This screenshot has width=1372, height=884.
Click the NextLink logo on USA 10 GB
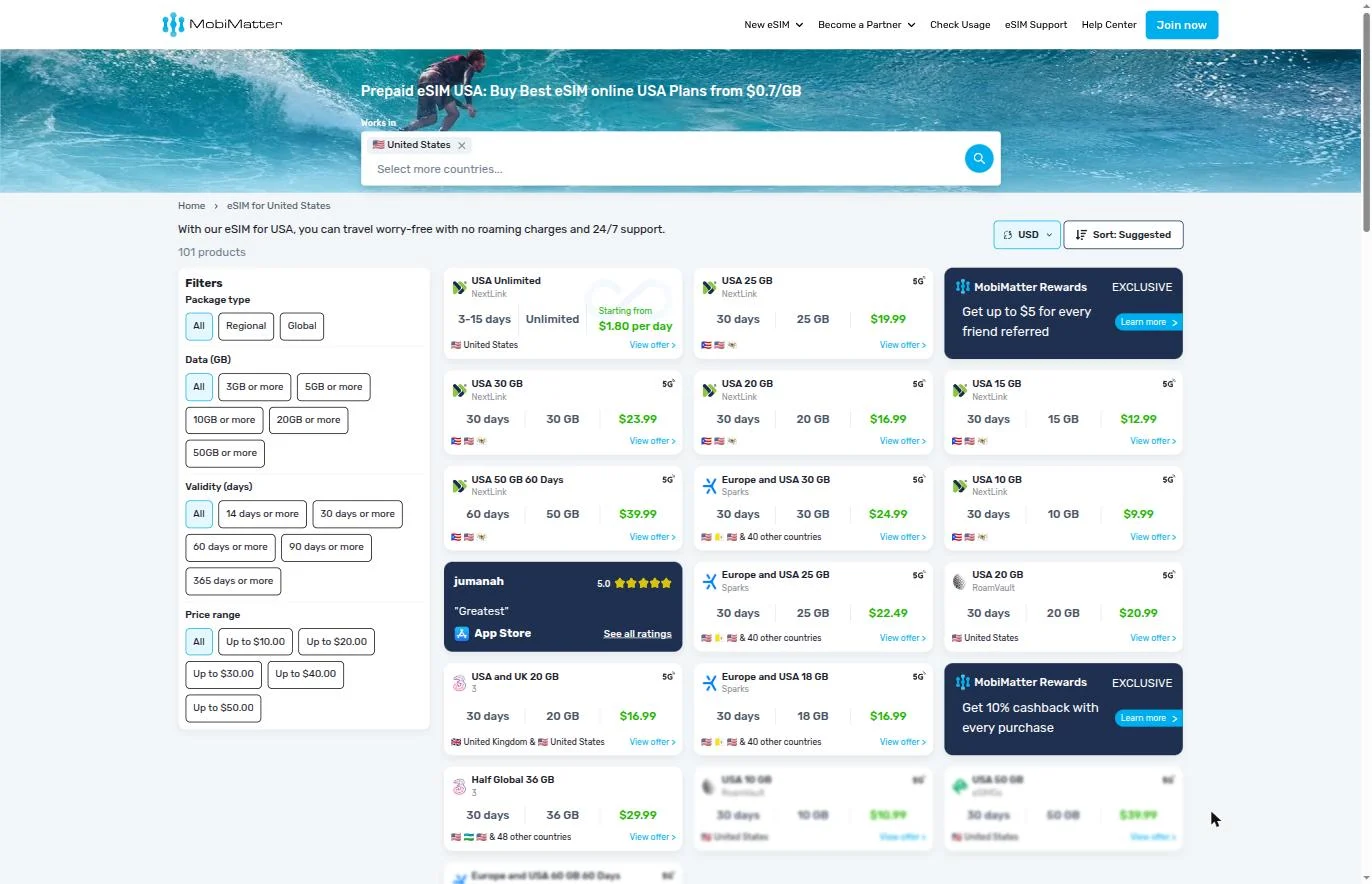pyautogui.click(x=960, y=486)
